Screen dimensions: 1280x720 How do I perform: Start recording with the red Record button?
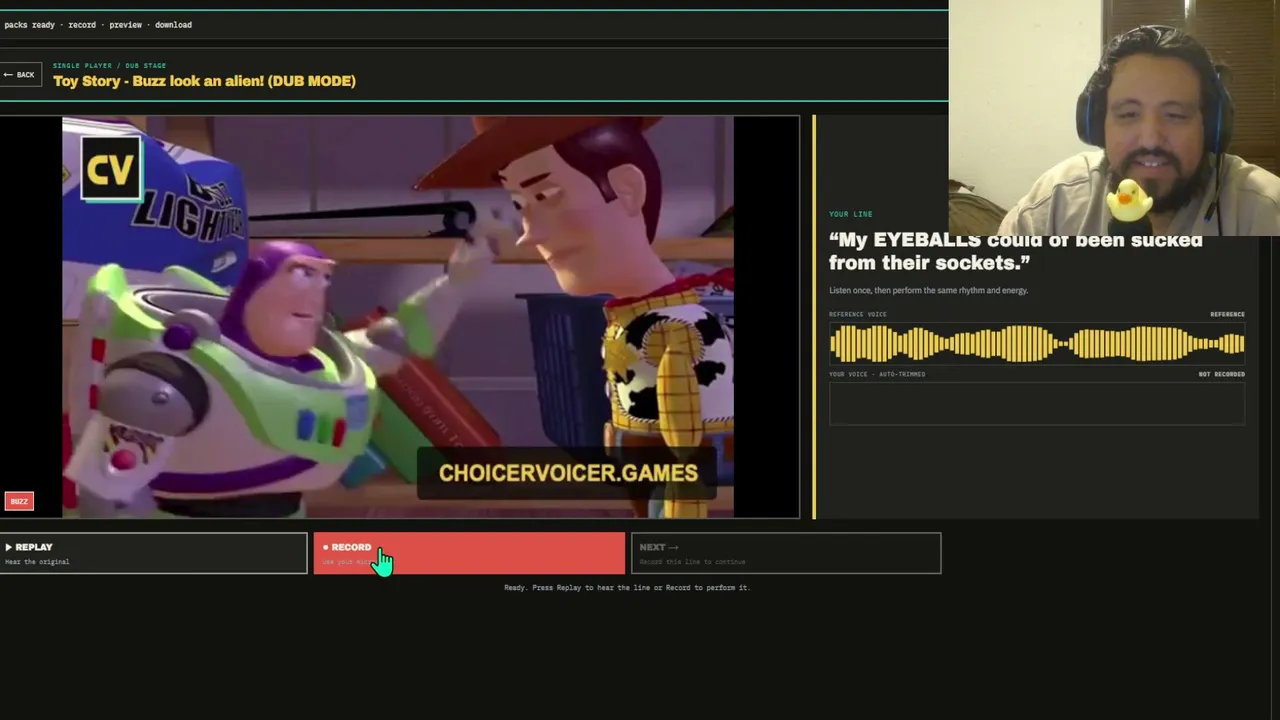[469, 553]
